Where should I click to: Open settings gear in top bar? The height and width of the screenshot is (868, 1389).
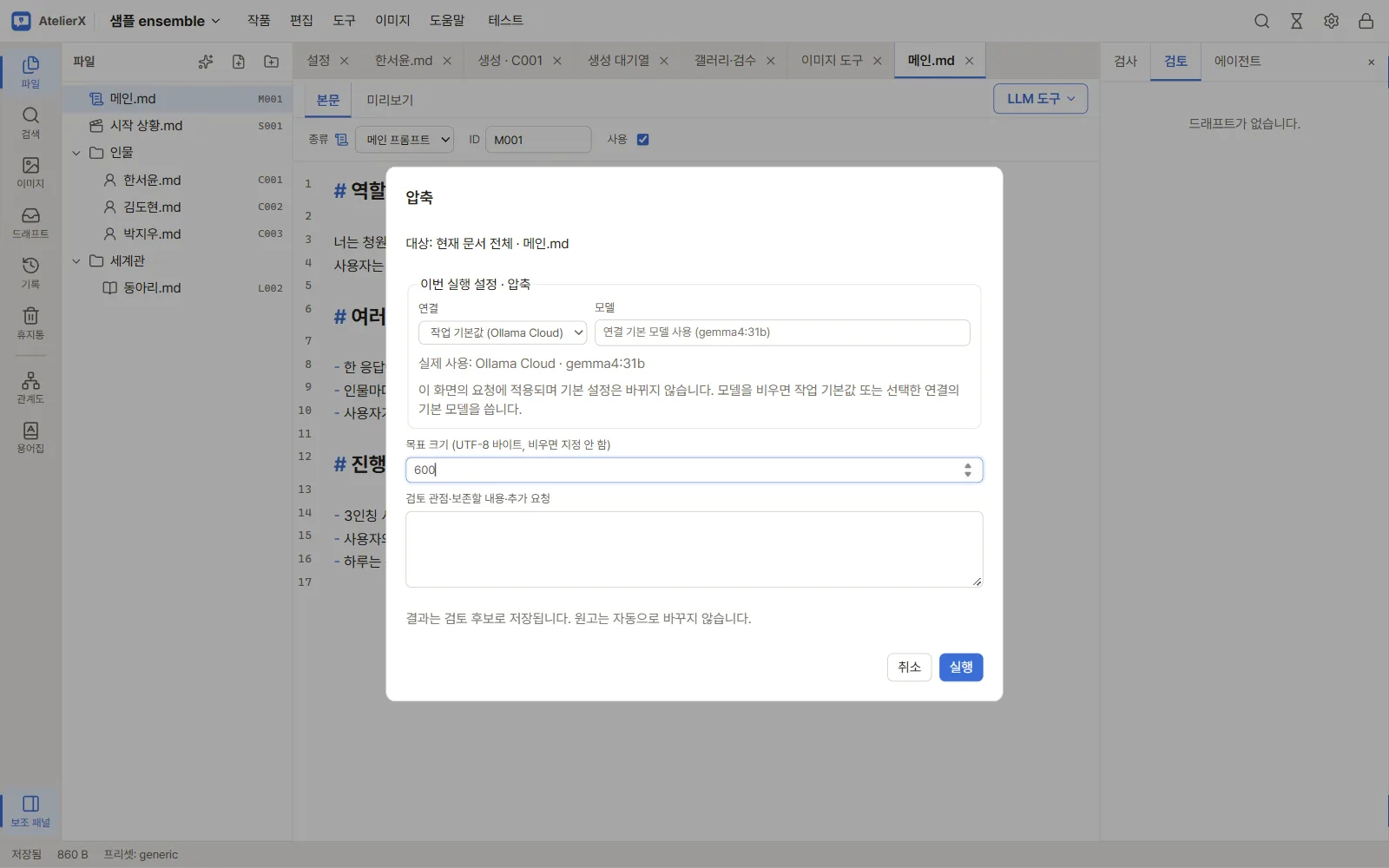tap(1331, 21)
